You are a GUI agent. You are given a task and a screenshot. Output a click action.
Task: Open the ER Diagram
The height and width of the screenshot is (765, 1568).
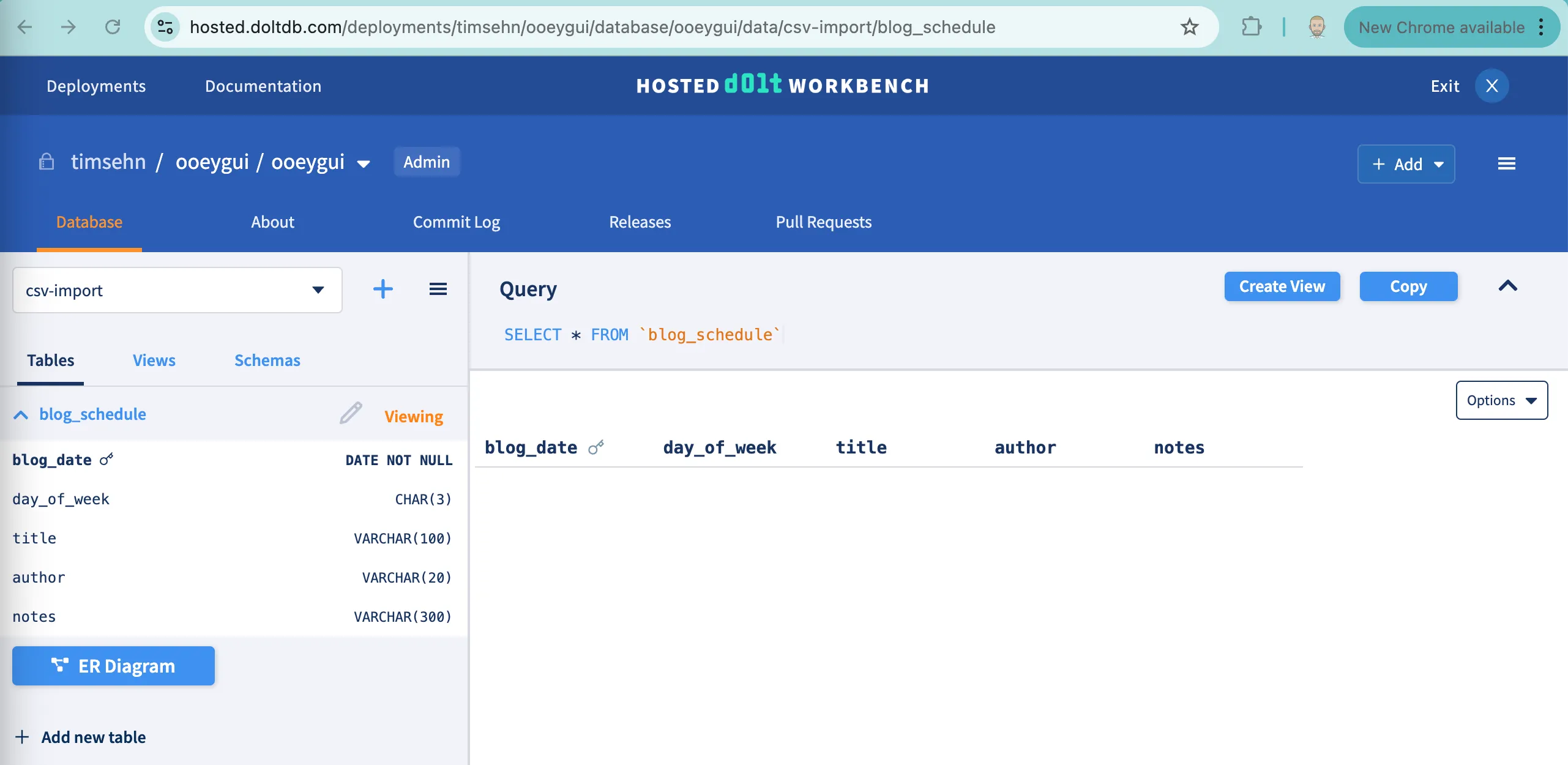pyautogui.click(x=113, y=666)
